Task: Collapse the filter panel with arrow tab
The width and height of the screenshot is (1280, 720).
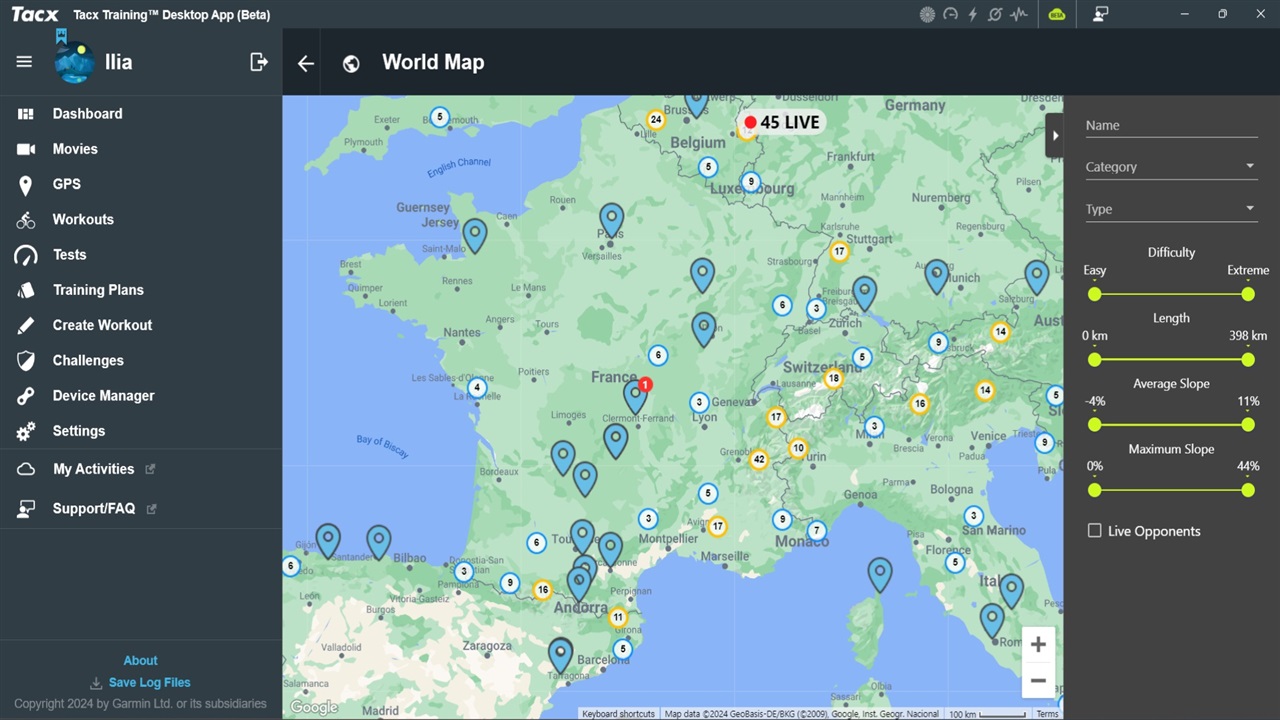Action: tap(1055, 136)
